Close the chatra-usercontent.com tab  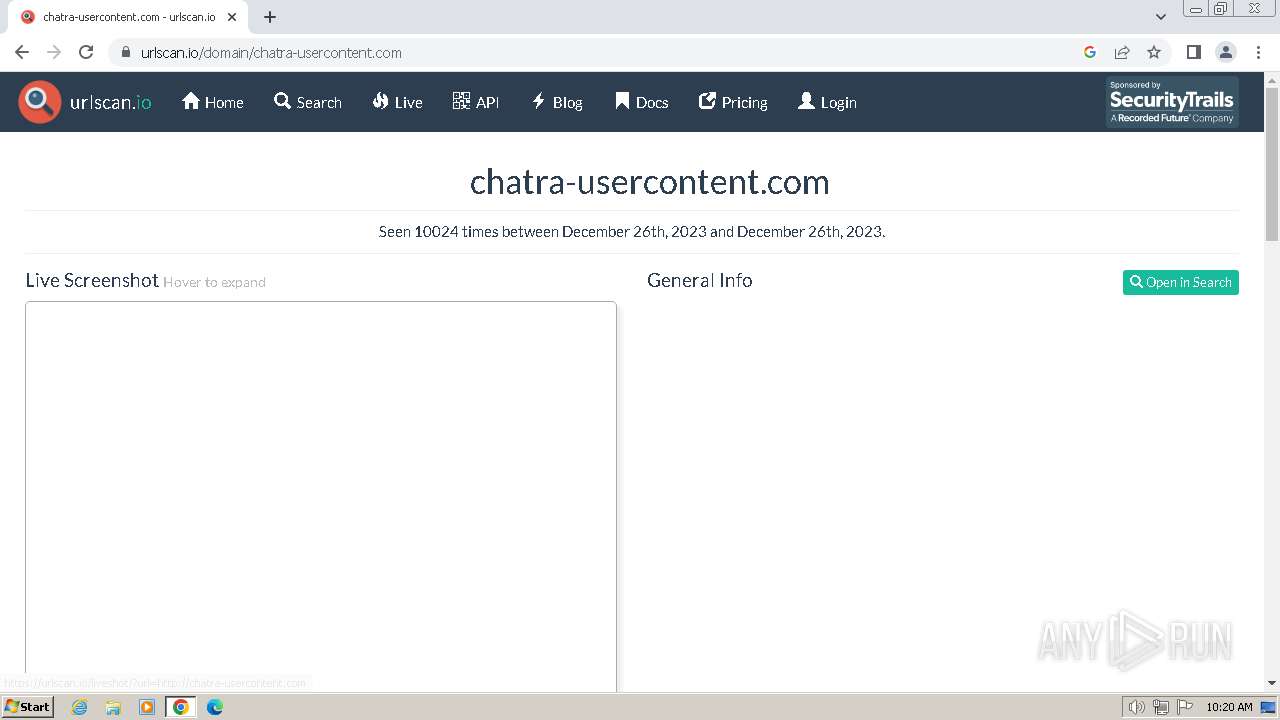[232, 17]
